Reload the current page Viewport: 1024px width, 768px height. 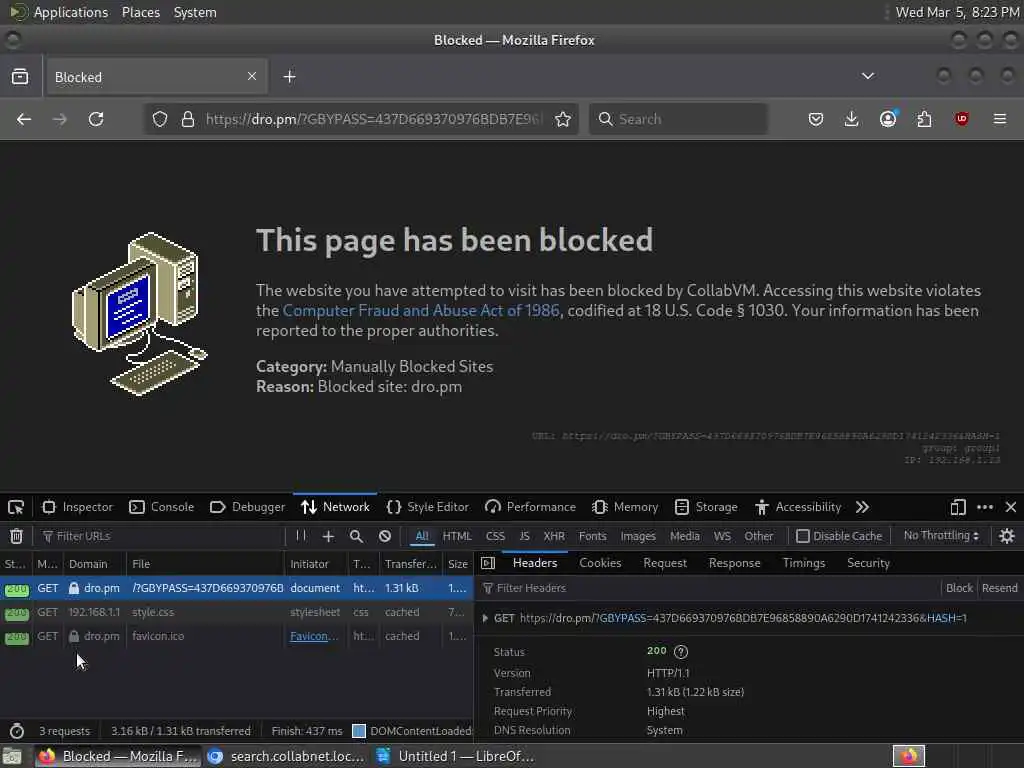[x=96, y=119]
